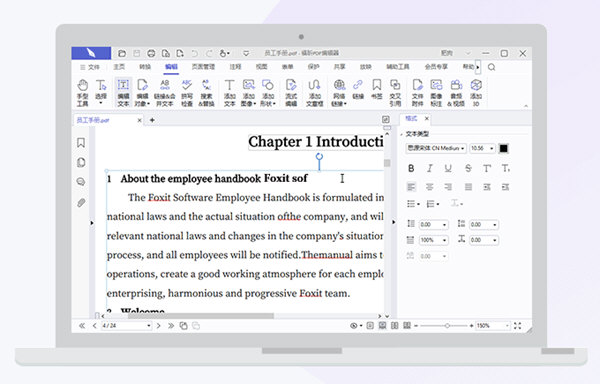Image resolution: width=600 pixels, height=384 pixels.
Task: Toggle Bold formatting in Format panel
Action: tap(411, 168)
